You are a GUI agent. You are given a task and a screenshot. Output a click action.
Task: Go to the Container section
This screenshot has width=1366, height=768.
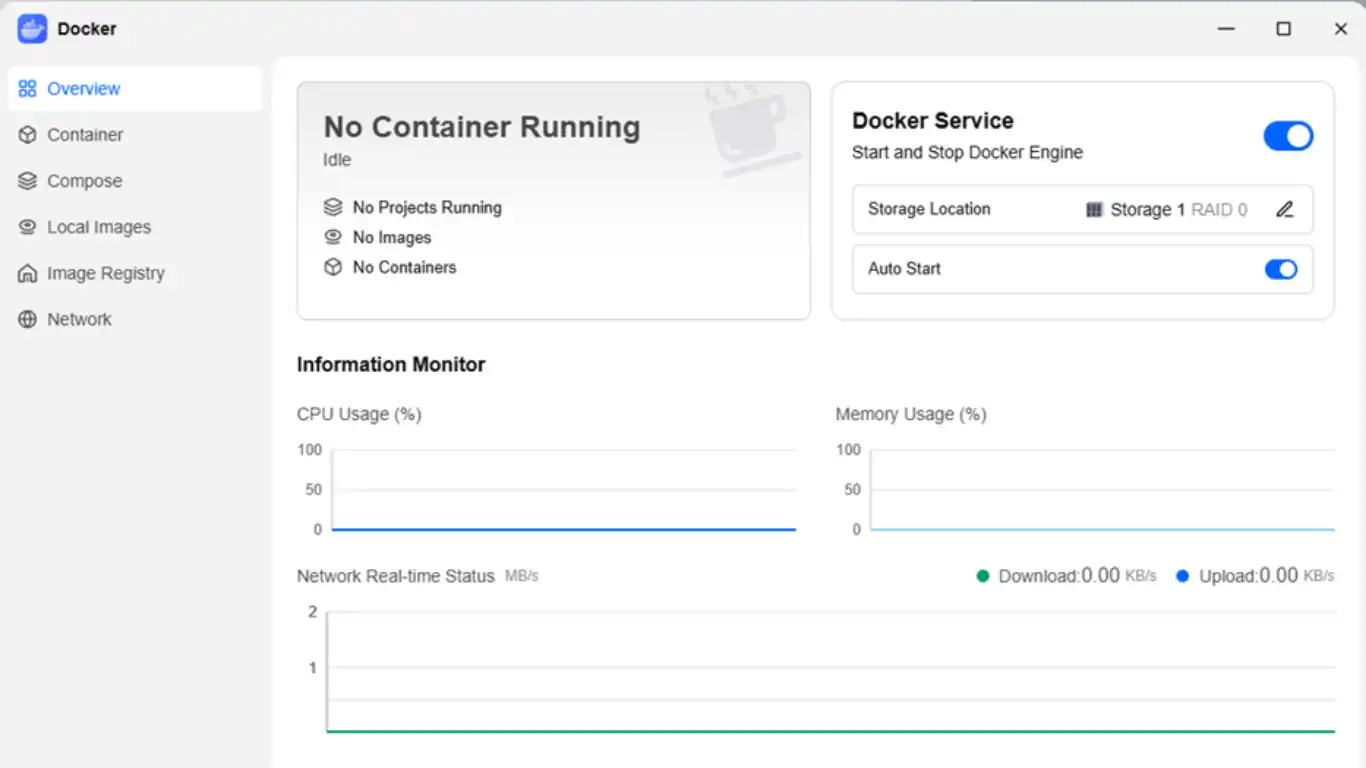135,135
